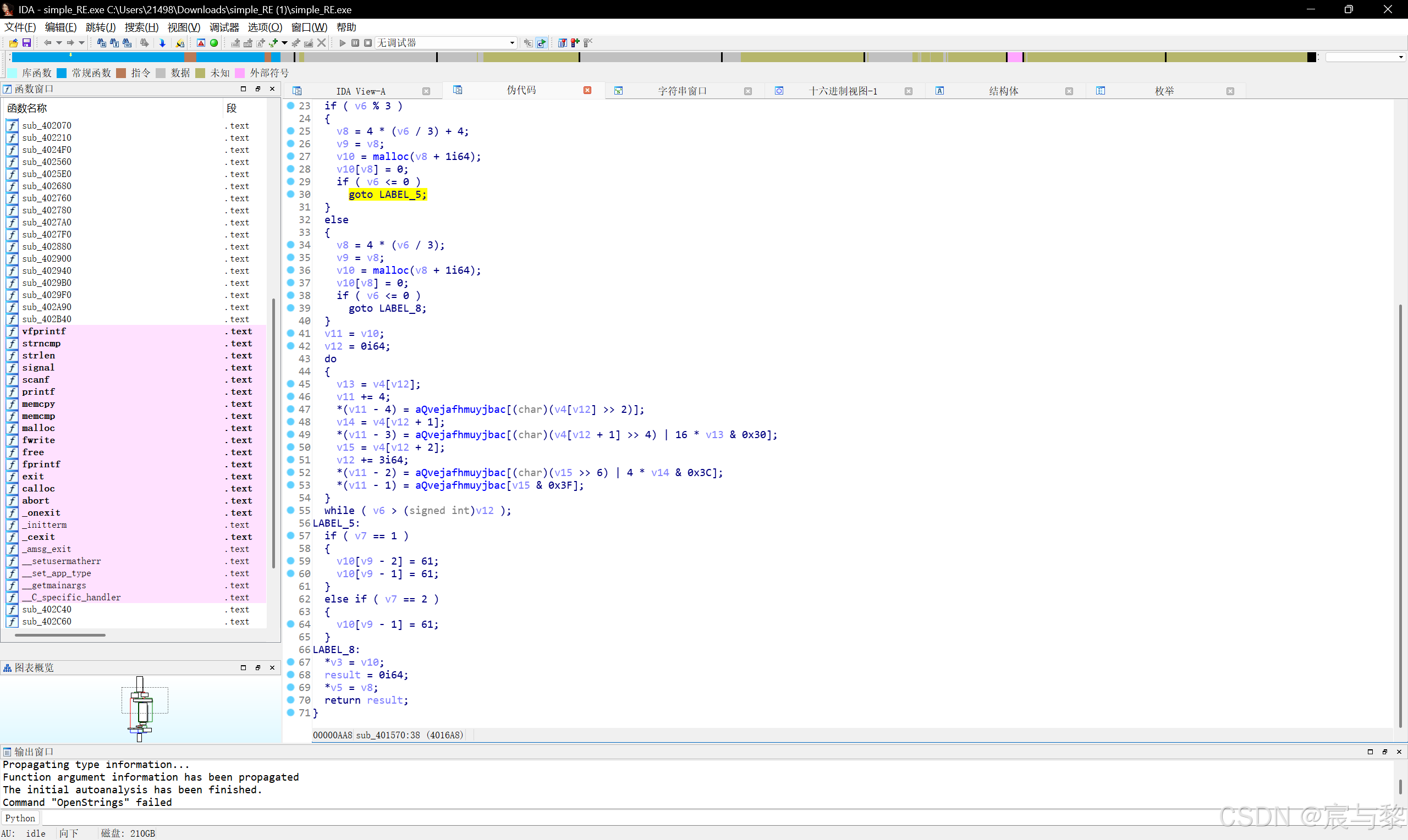Open the 搜索(H) menu
Screen dimensions: 1408x840
[x=141, y=27]
